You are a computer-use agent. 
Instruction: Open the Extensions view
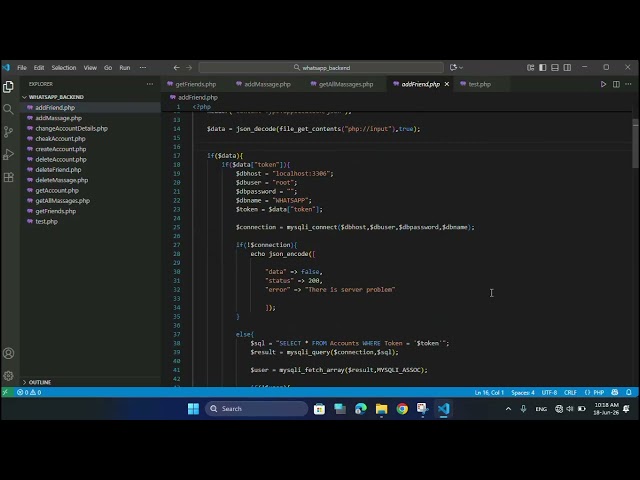(8, 177)
